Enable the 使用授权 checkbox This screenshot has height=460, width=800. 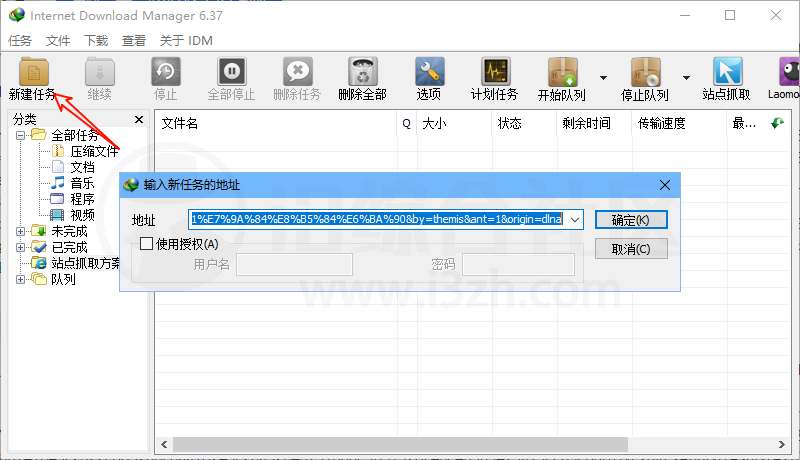(147, 243)
